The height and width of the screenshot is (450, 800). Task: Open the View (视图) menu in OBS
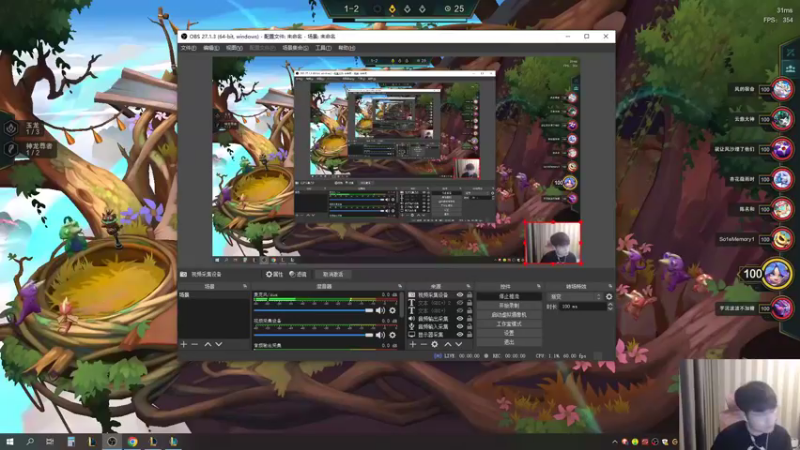[234, 48]
